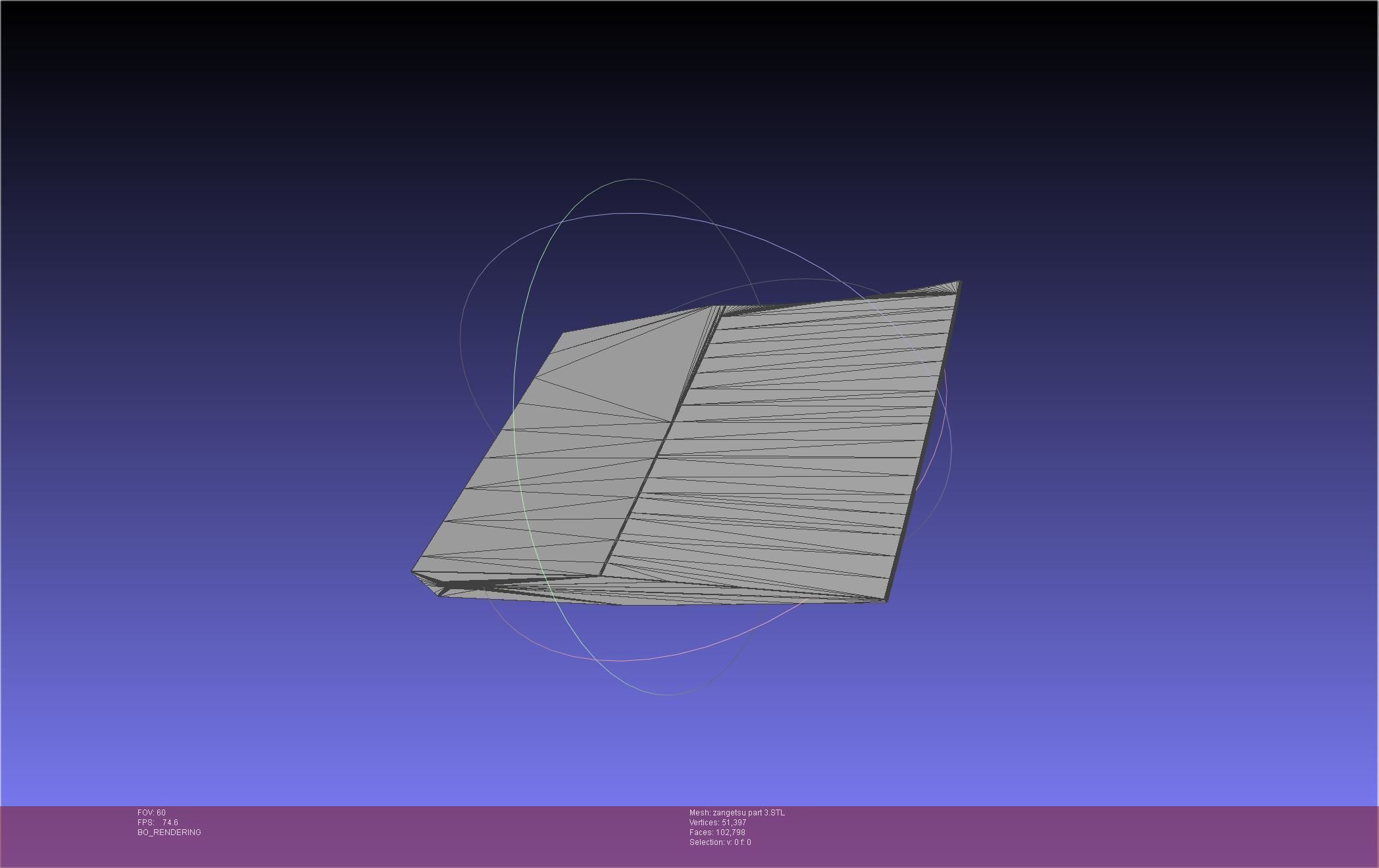Click the FOV: 60 readout
Image resolution: width=1379 pixels, height=868 pixels.
click(x=151, y=813)
